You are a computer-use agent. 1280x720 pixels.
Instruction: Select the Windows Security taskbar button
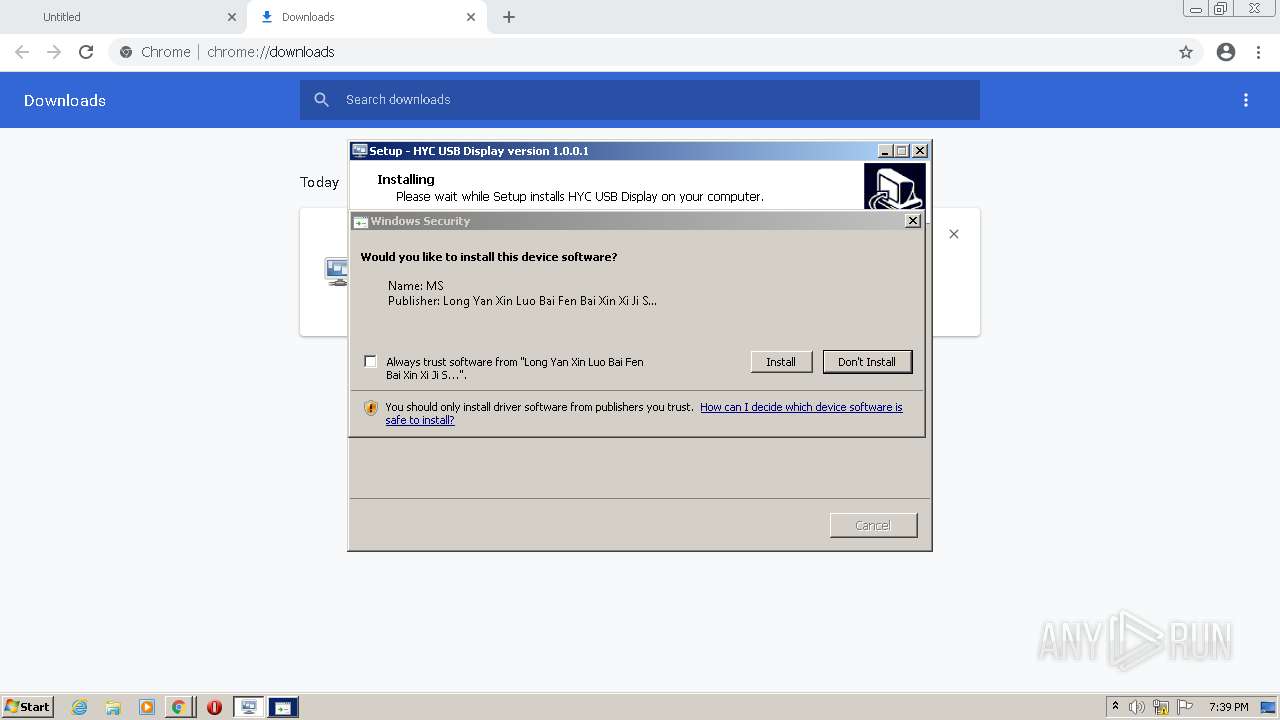tap(283, 707)
